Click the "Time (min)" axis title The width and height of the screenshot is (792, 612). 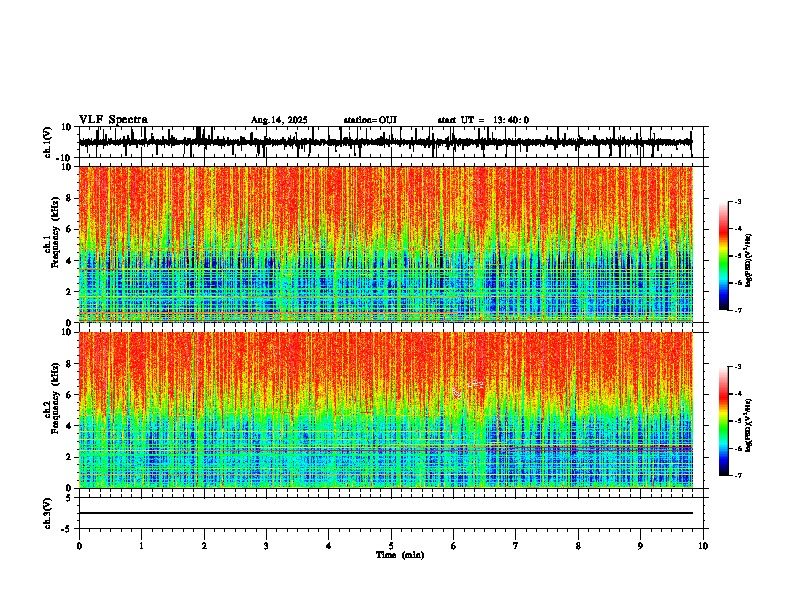click(400, 555)
